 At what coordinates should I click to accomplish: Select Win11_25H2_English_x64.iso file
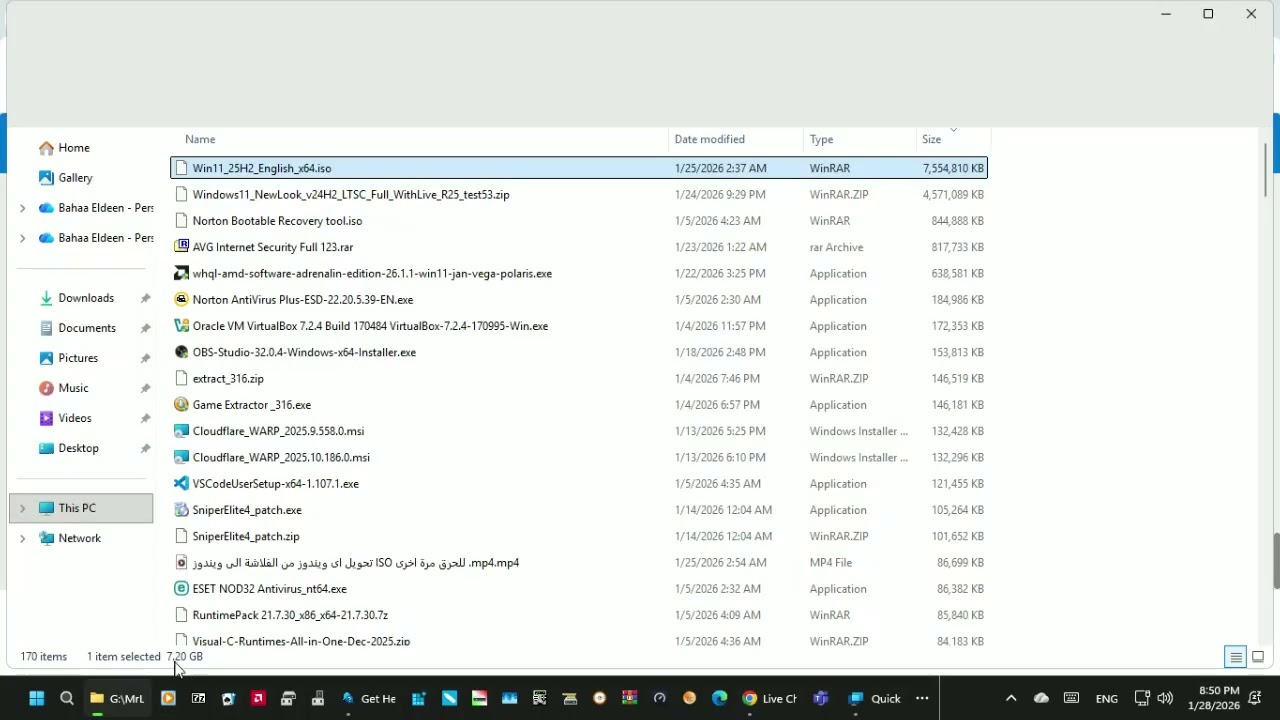(578, 168)
